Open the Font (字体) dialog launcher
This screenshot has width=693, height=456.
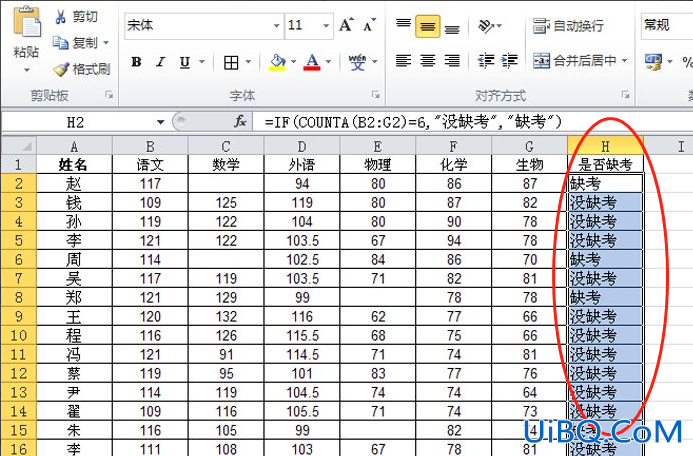[x=375, y=95]
